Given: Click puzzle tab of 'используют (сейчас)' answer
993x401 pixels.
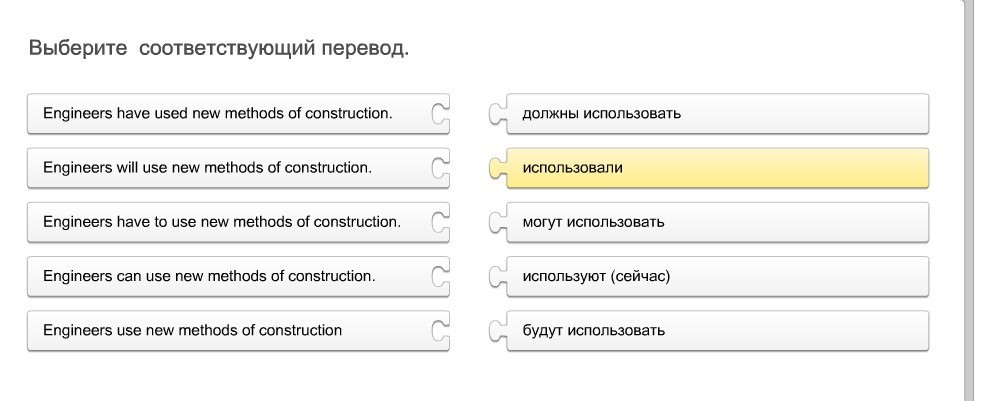Looking at the screenshot, I should point(497,277).
